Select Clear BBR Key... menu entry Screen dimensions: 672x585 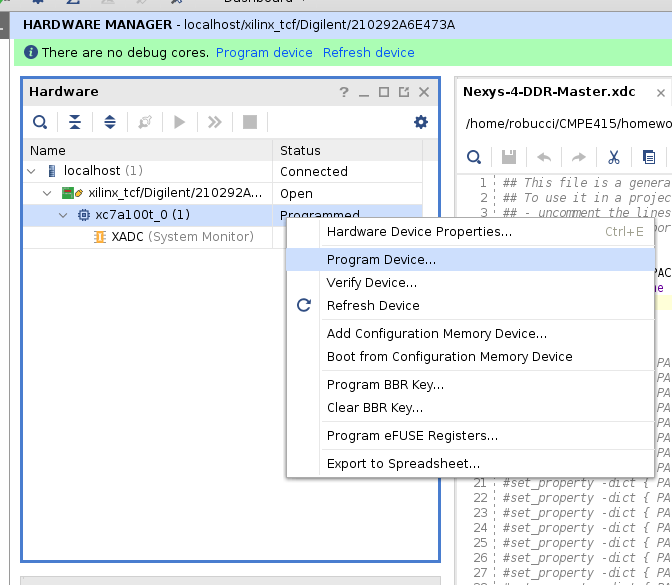pos(470,408)
